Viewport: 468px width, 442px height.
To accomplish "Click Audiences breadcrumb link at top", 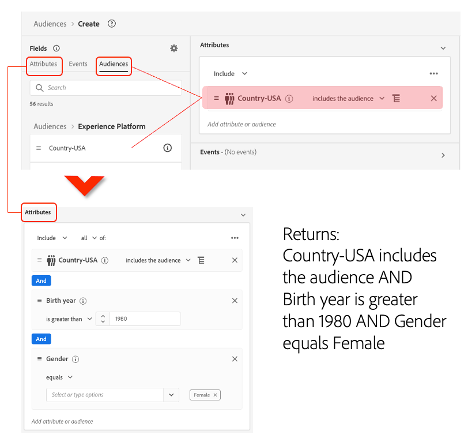I will 50,24.
